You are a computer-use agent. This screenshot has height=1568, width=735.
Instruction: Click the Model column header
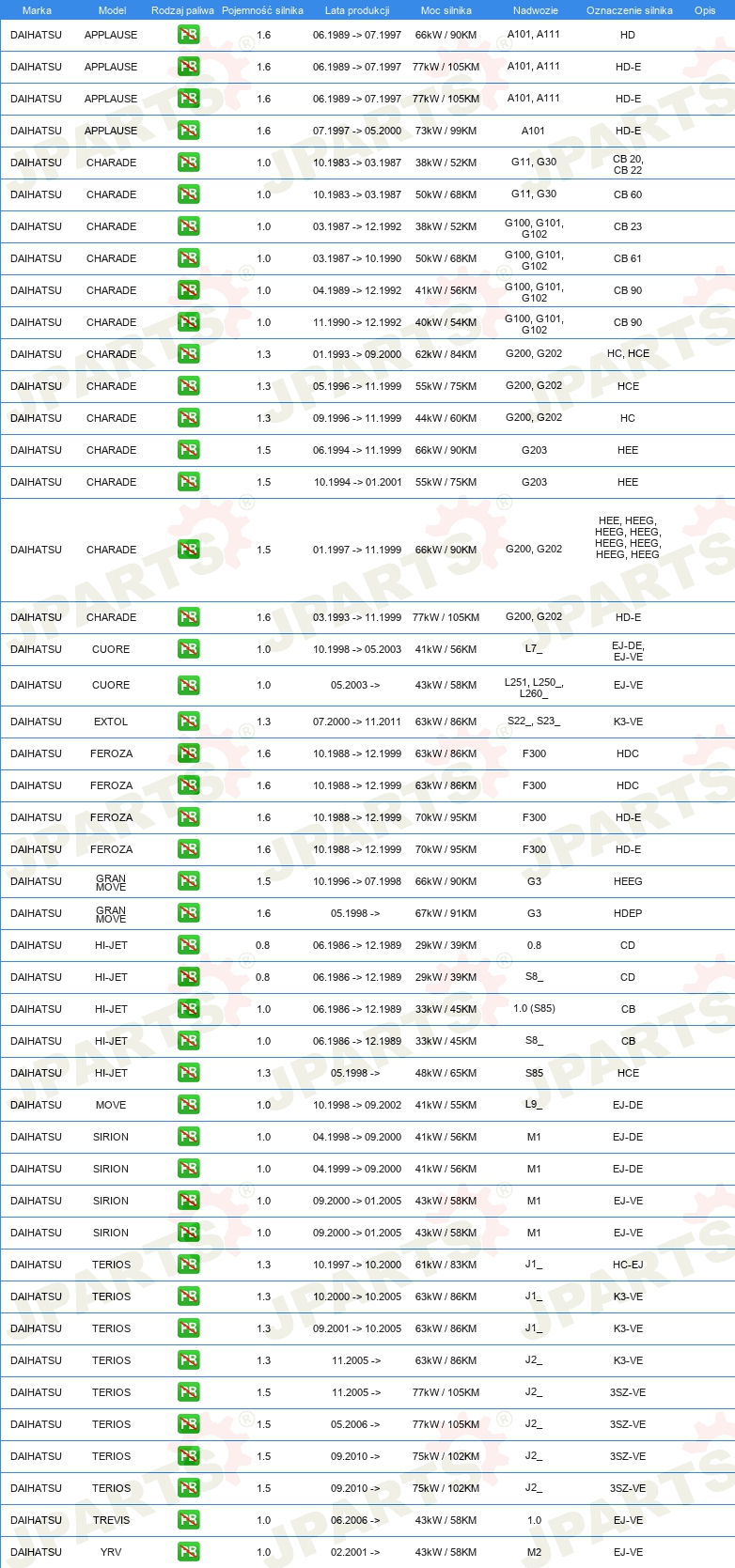[x=113, y=10]
